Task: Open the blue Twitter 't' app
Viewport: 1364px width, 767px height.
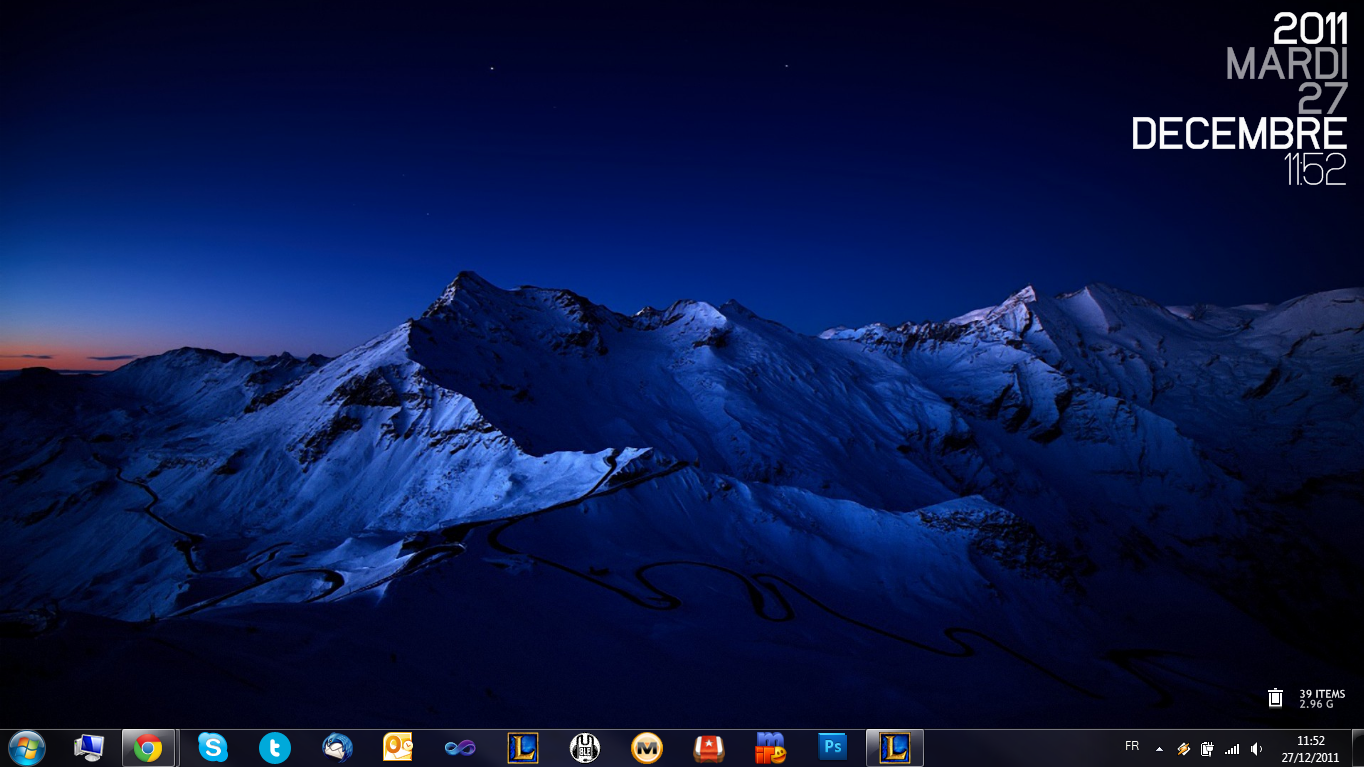Action: coord(274,748)
